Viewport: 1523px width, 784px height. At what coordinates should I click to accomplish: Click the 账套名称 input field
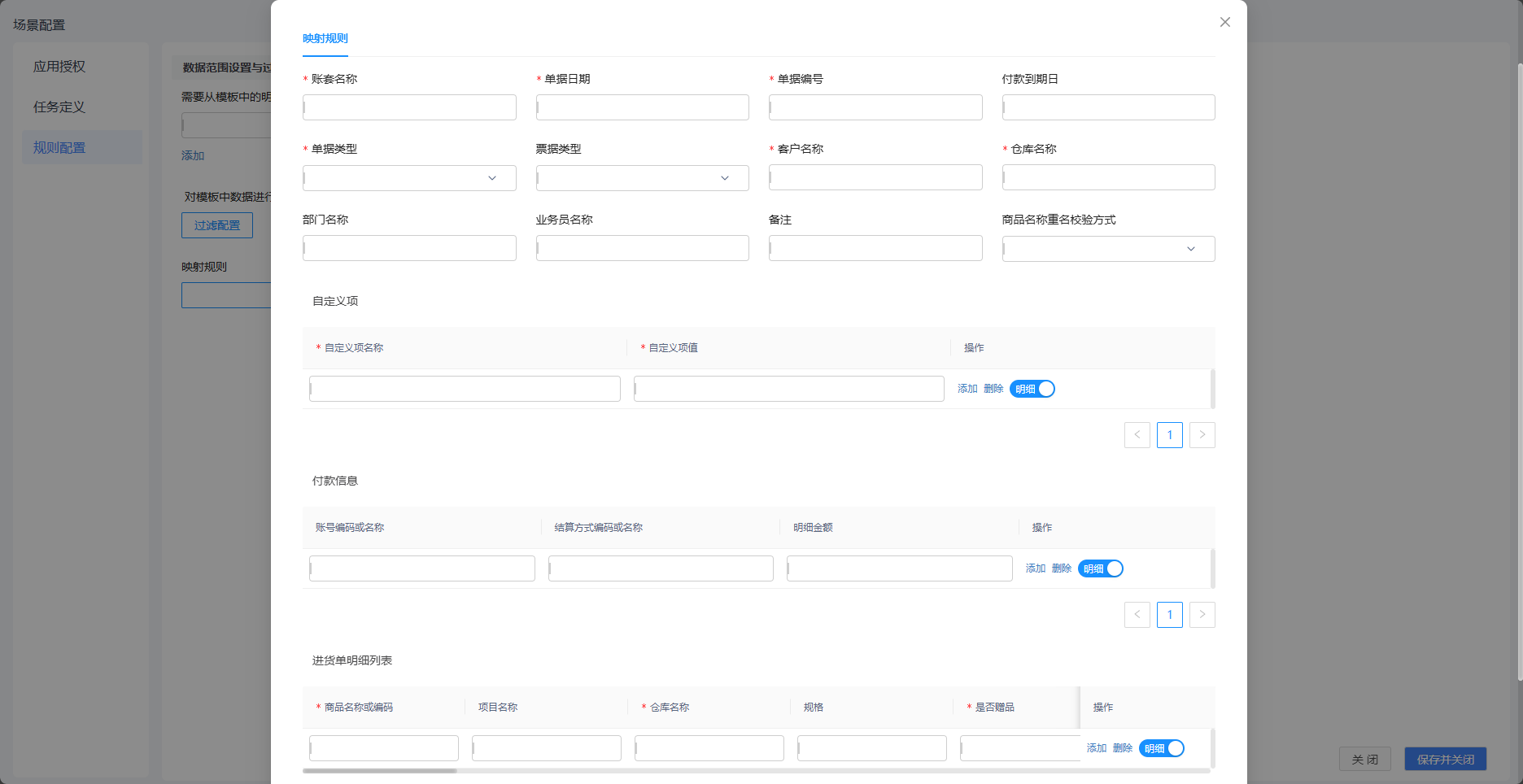pyautogui.click(x=409, y=107)
